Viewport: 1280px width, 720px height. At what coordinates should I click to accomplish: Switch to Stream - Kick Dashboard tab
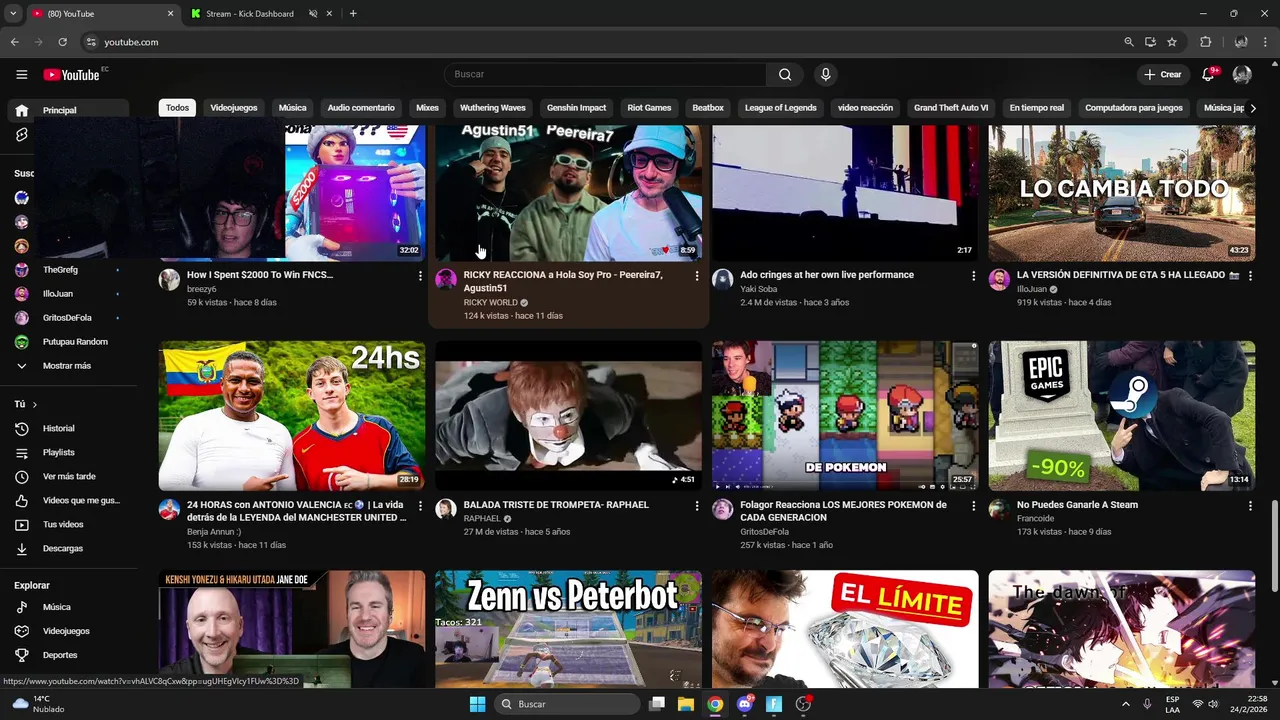coord(250,14)
